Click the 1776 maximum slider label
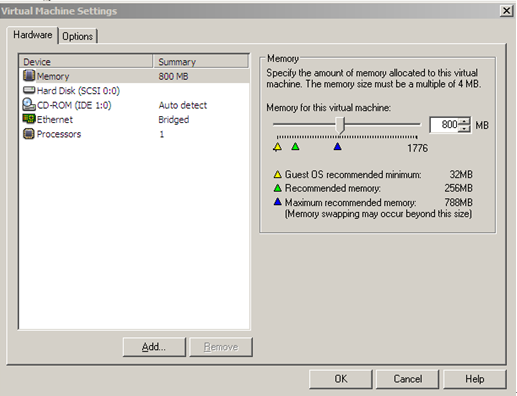This screenshot has width=517, height=396. click(x=417, y=148)
